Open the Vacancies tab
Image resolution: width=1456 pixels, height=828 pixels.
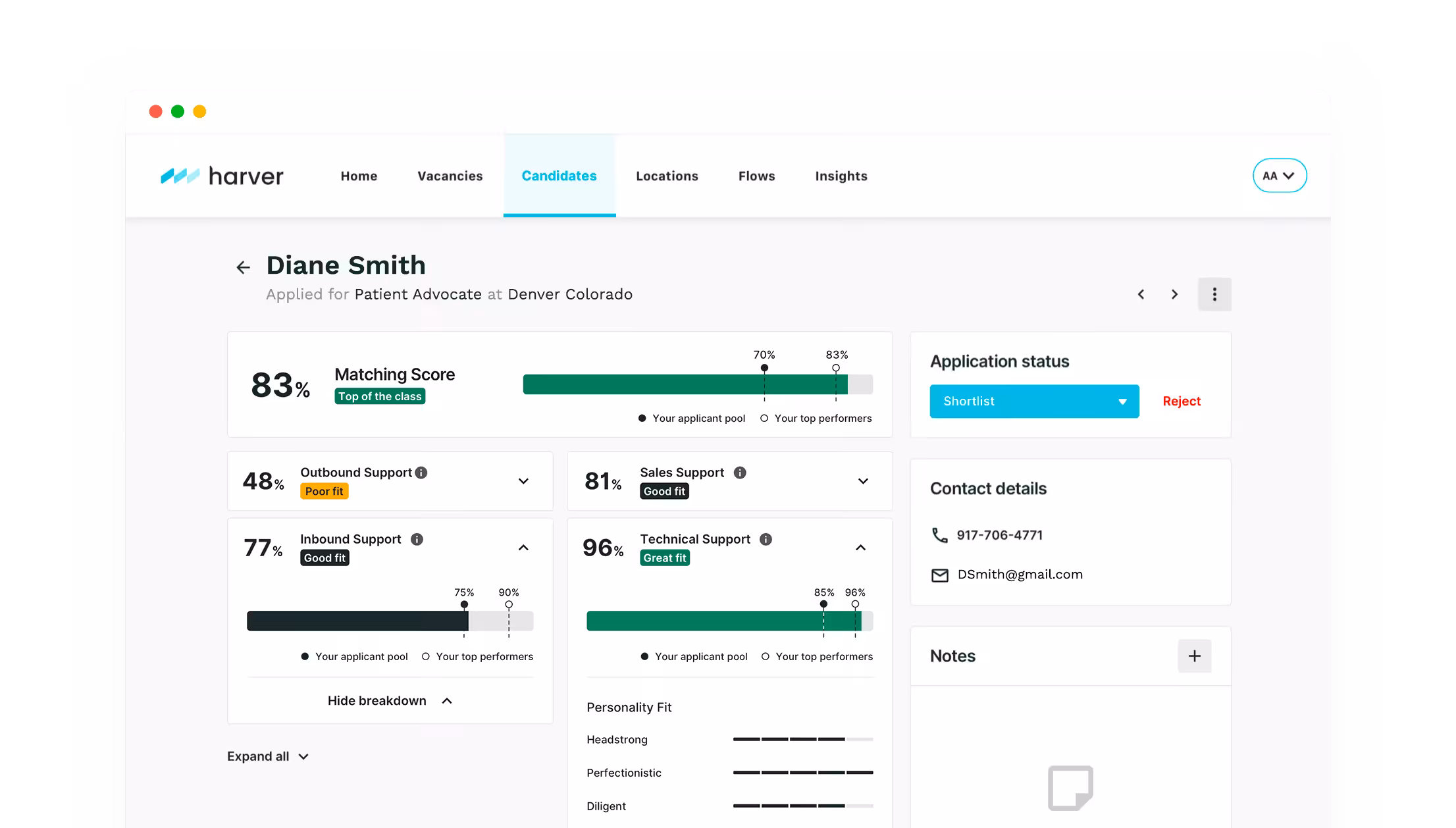(450, 176)
